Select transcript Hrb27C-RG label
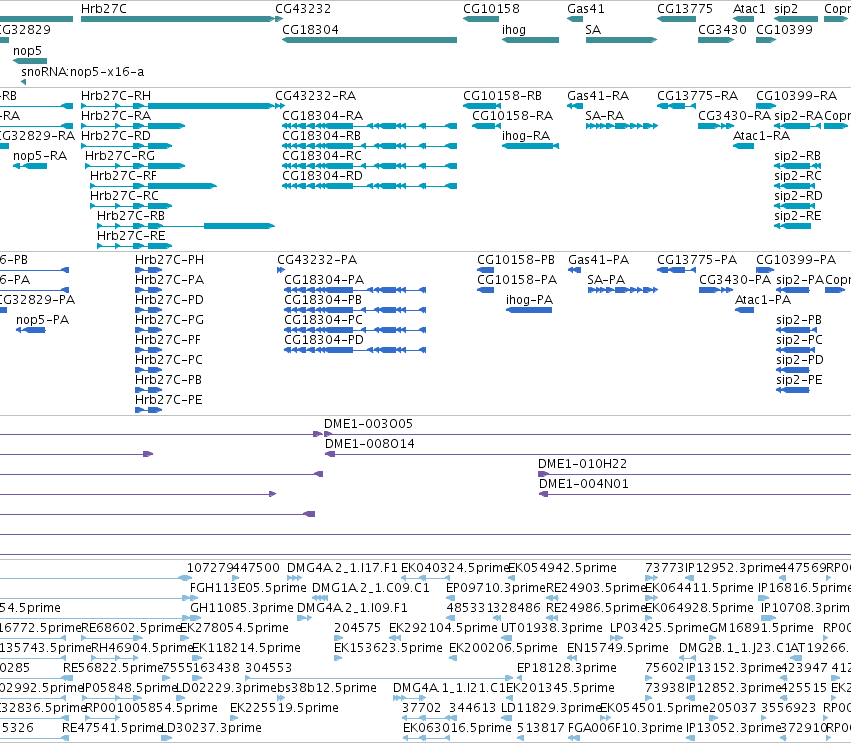 tap(120, 156)
